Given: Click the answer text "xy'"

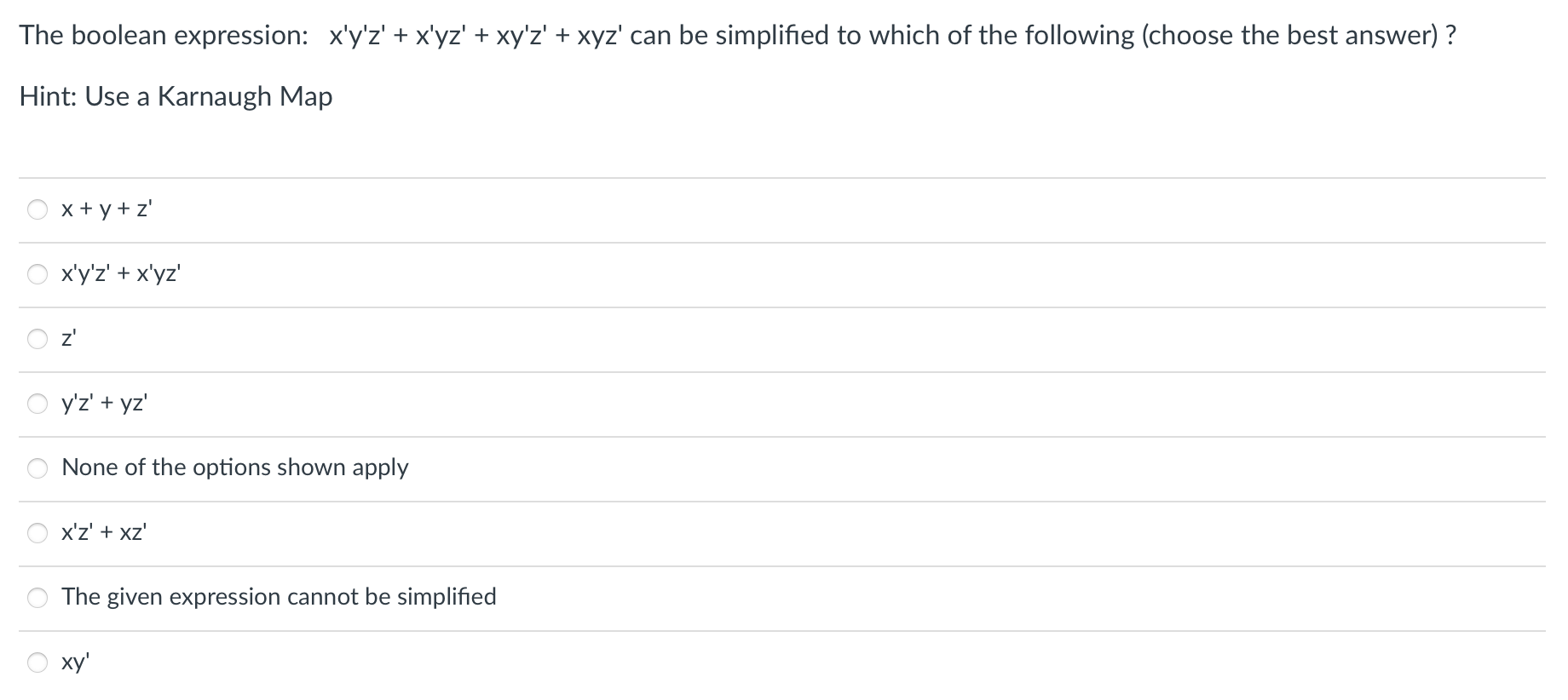Looking at the screenshot, I should point(75,662).
